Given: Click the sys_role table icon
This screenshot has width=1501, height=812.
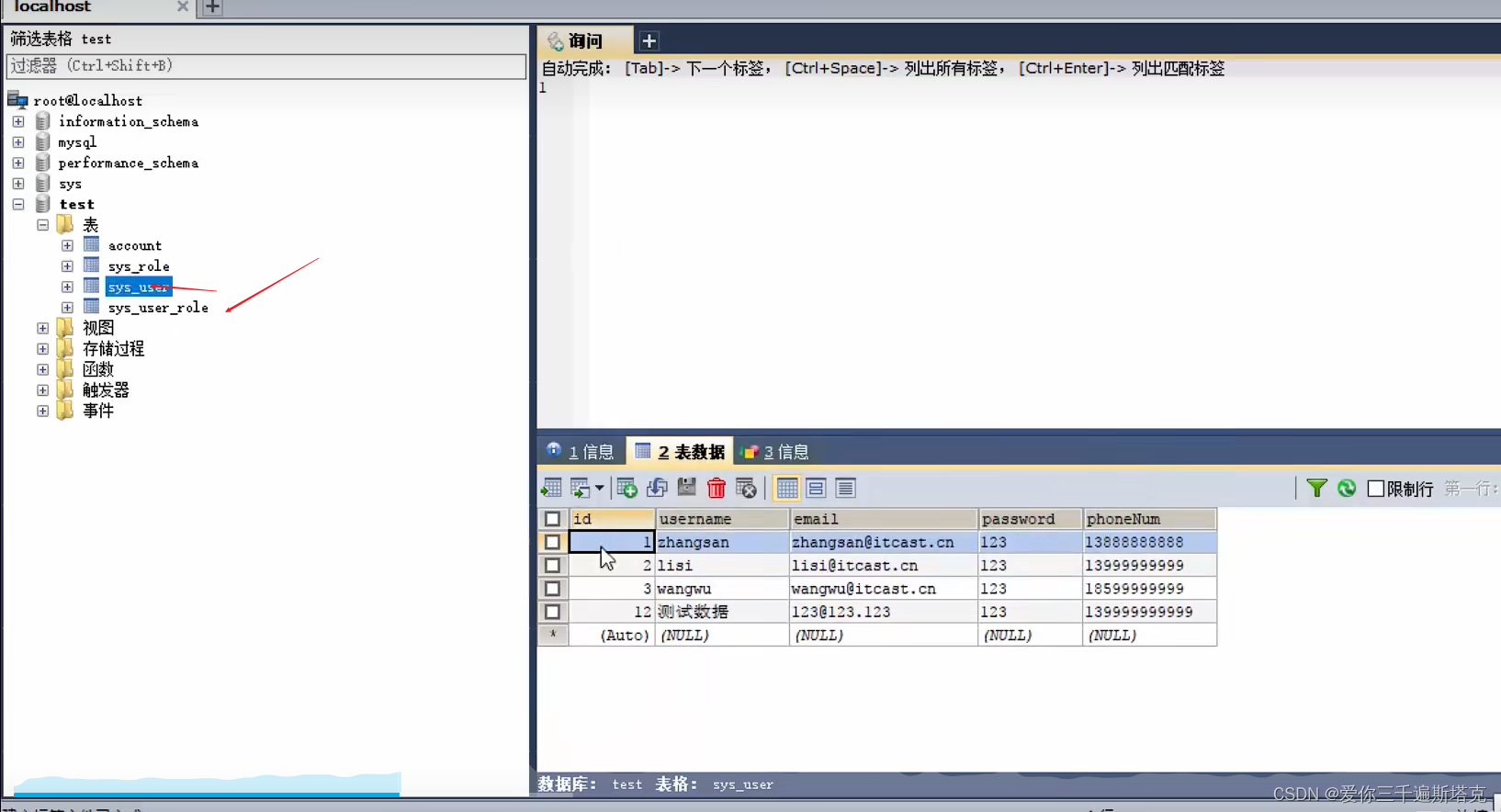Looking at the screenshot, I should [x=92, y=265].
